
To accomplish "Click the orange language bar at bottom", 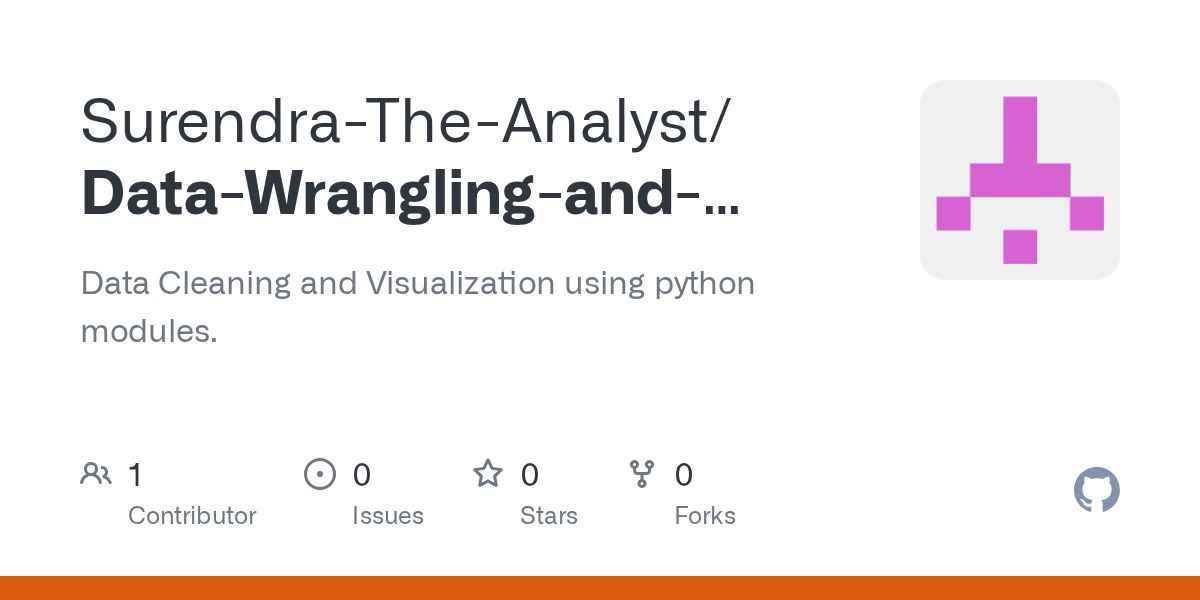I will 600,588.
